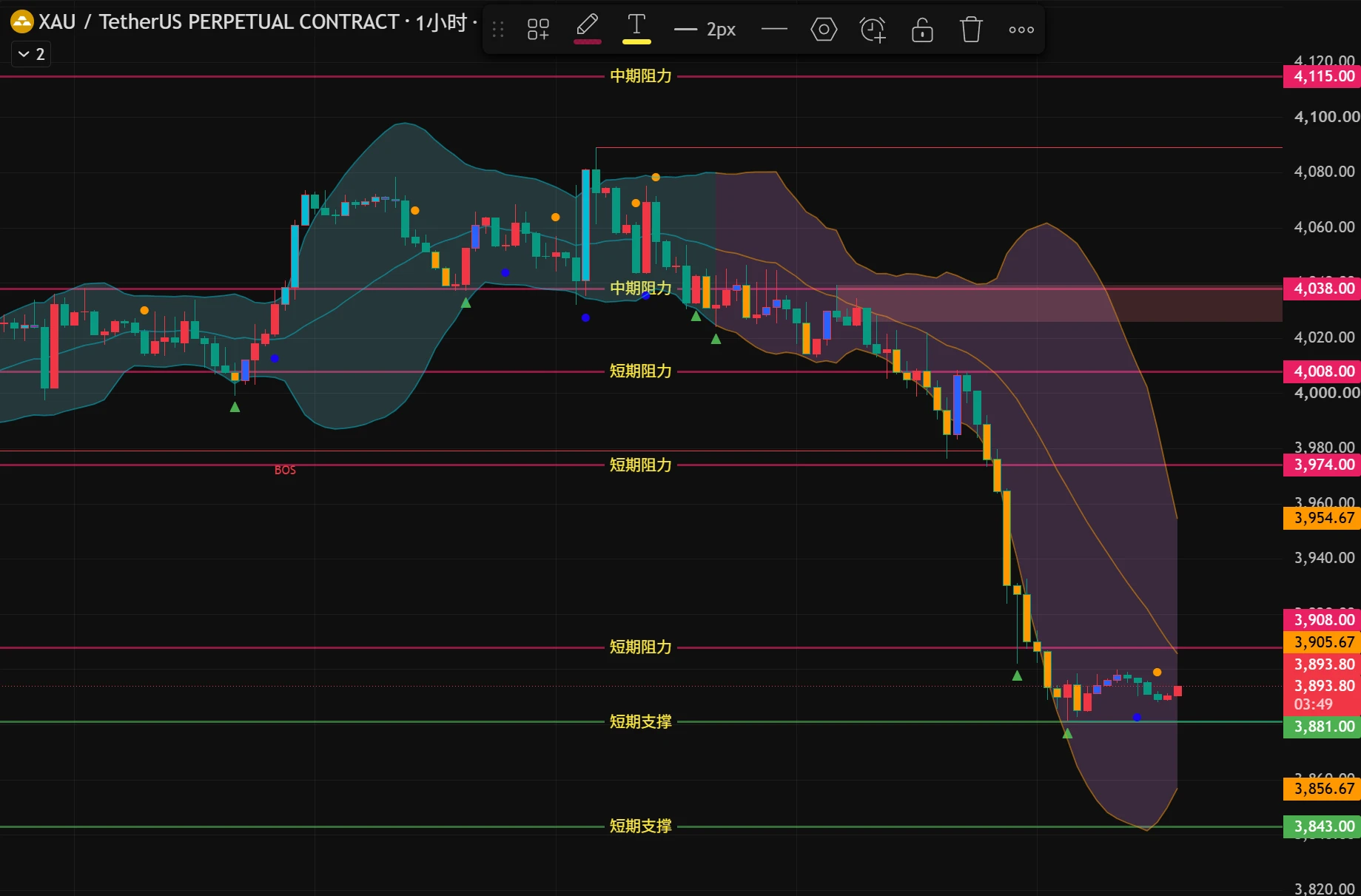
Task: Select the 3,974.00 price label
Action: click(1322, 465)
